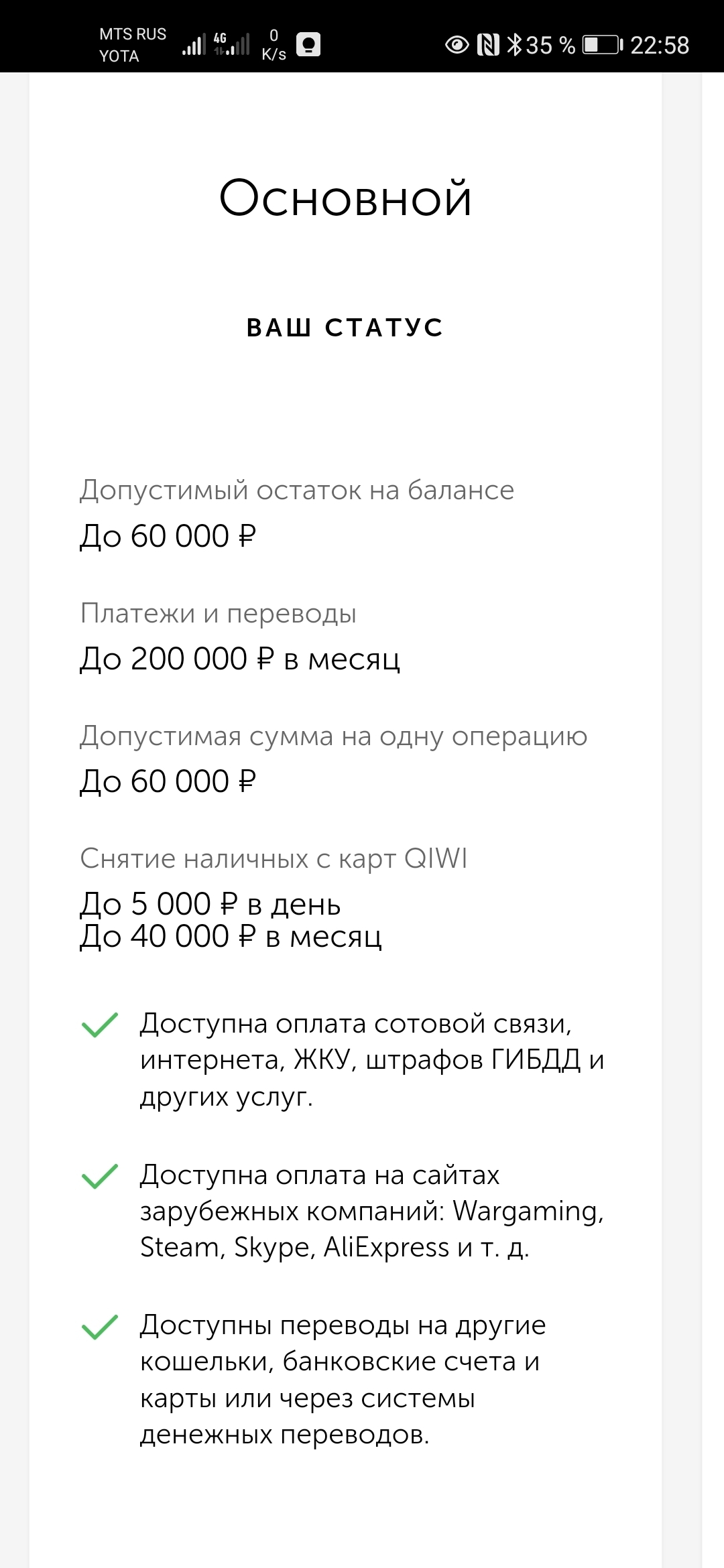
Task: Tap the checkmark beside wallet transfers text
Action: [x=99, y=1327]
